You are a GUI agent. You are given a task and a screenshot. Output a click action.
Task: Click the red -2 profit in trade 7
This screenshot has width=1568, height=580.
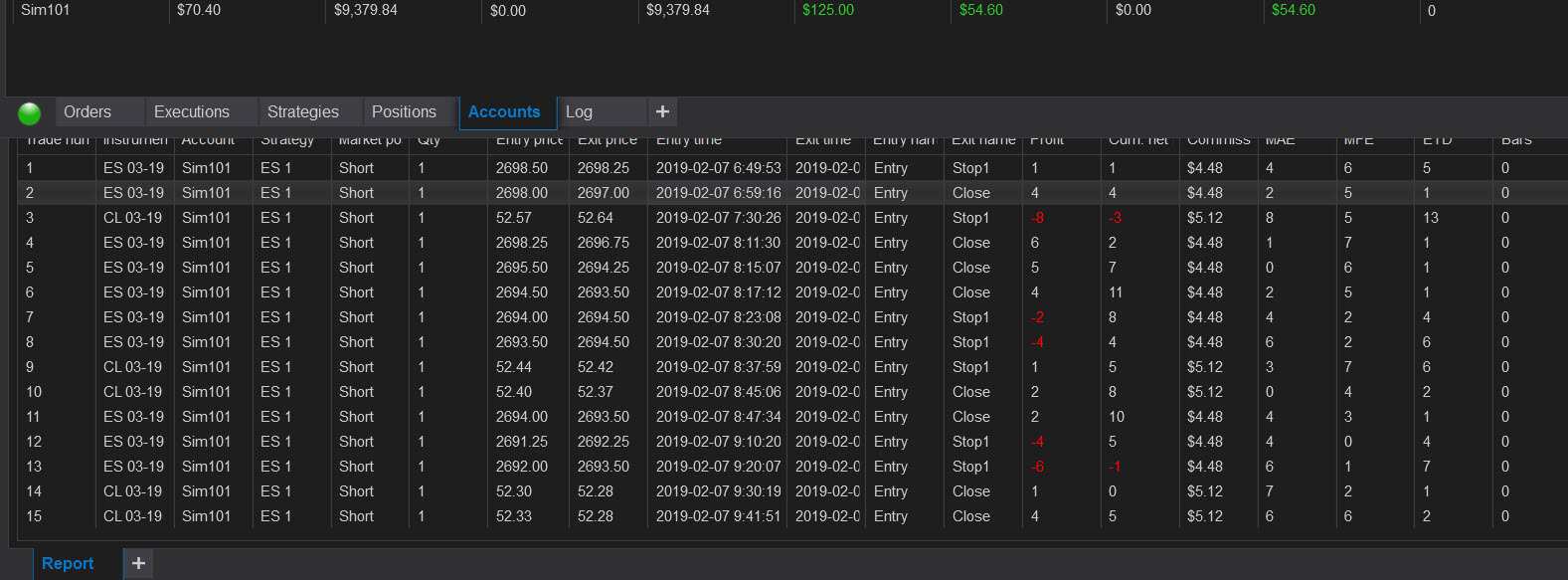1037,317
